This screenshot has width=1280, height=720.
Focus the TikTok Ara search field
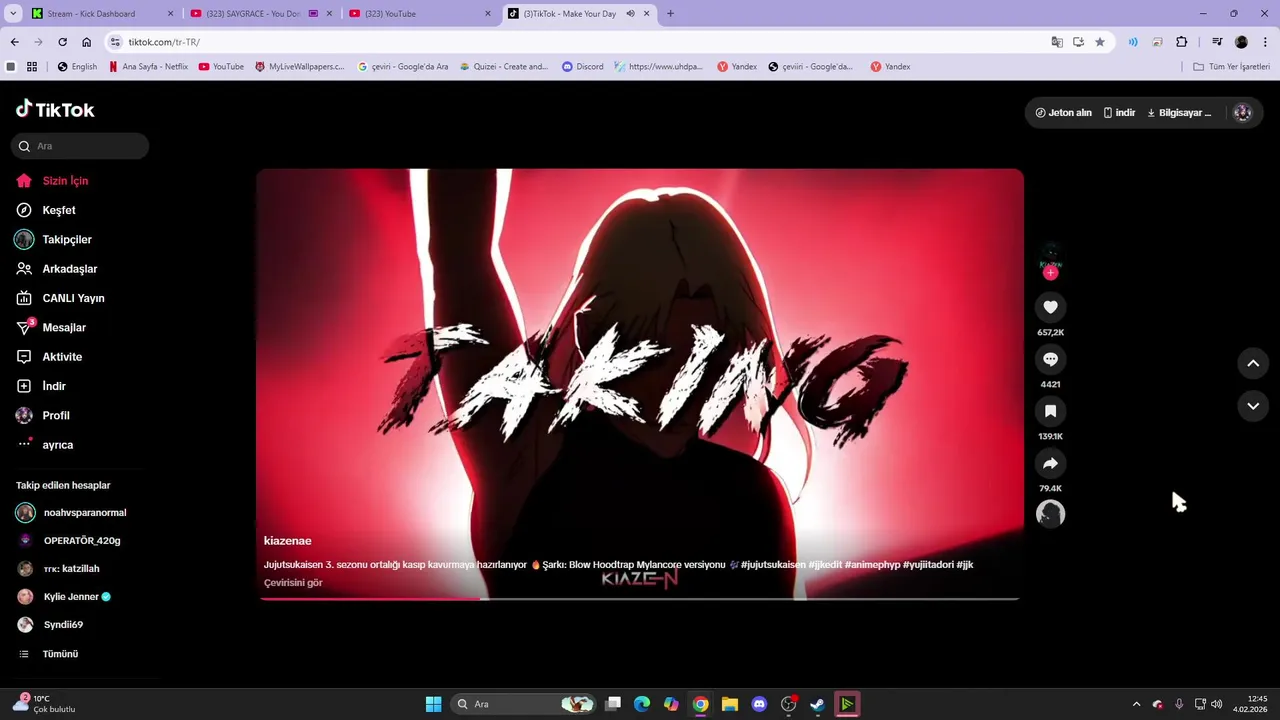(80, 146)
